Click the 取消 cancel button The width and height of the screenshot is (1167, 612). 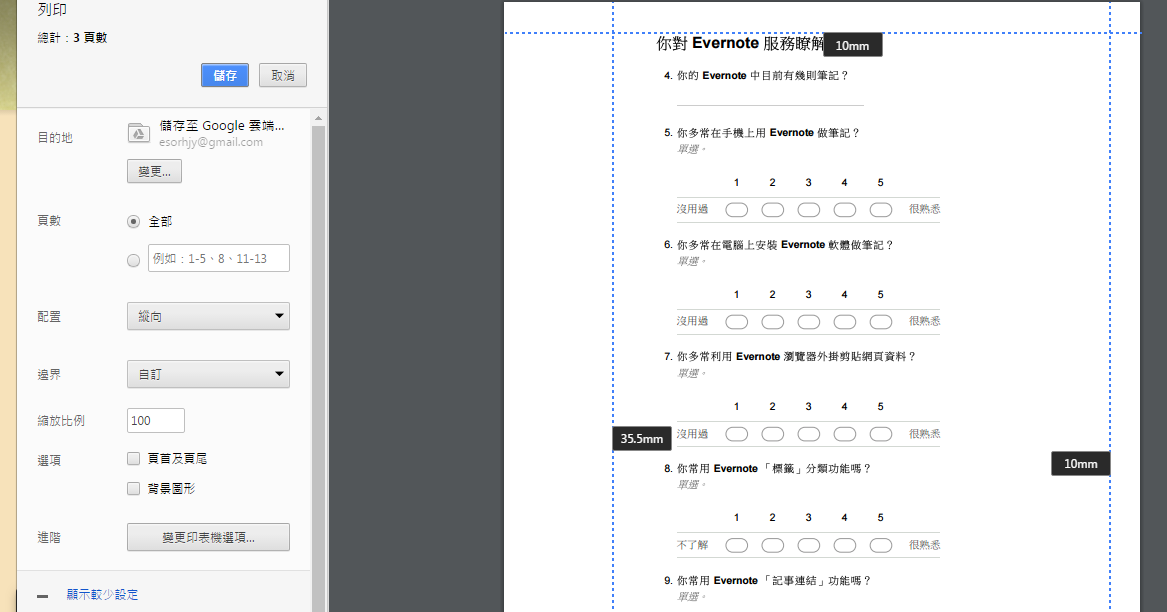[x=283, y=75]
